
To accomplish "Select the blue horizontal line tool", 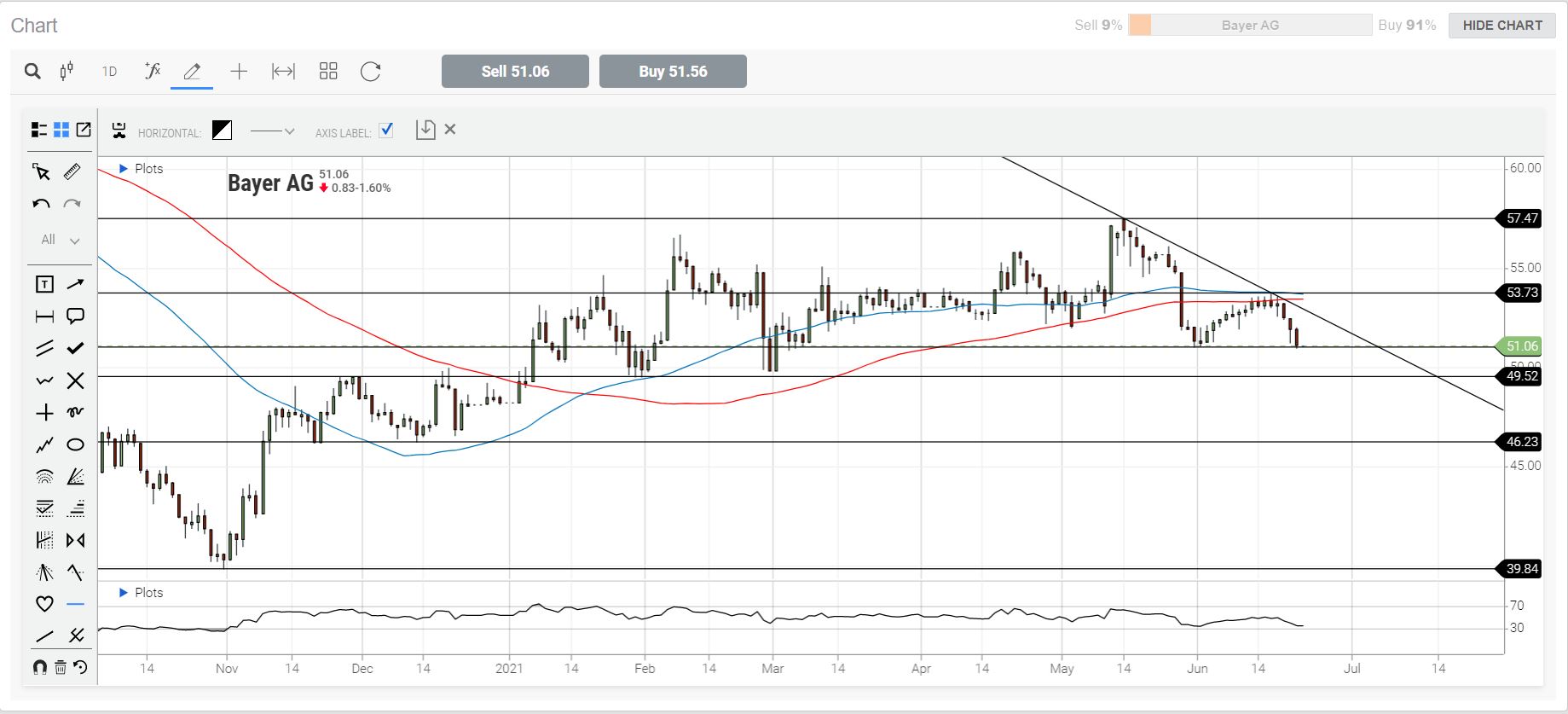I will point(76,604).
